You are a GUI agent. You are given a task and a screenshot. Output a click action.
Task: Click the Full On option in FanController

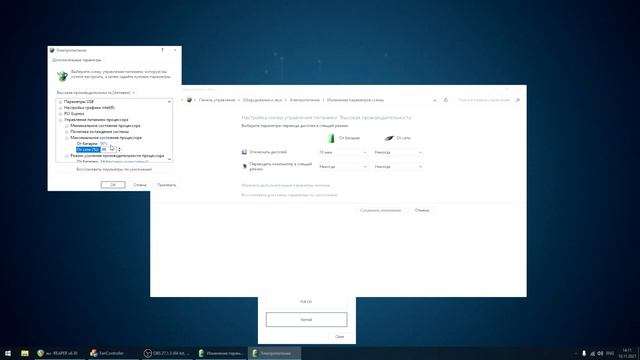306,302
